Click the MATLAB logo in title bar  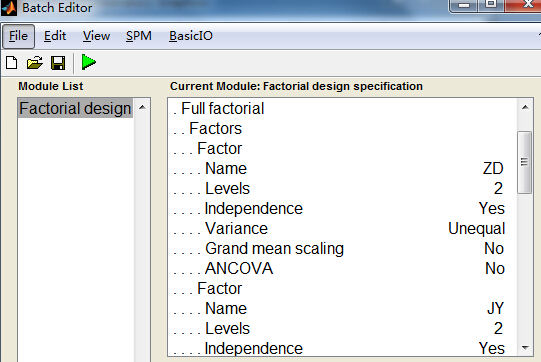point(9,8)
